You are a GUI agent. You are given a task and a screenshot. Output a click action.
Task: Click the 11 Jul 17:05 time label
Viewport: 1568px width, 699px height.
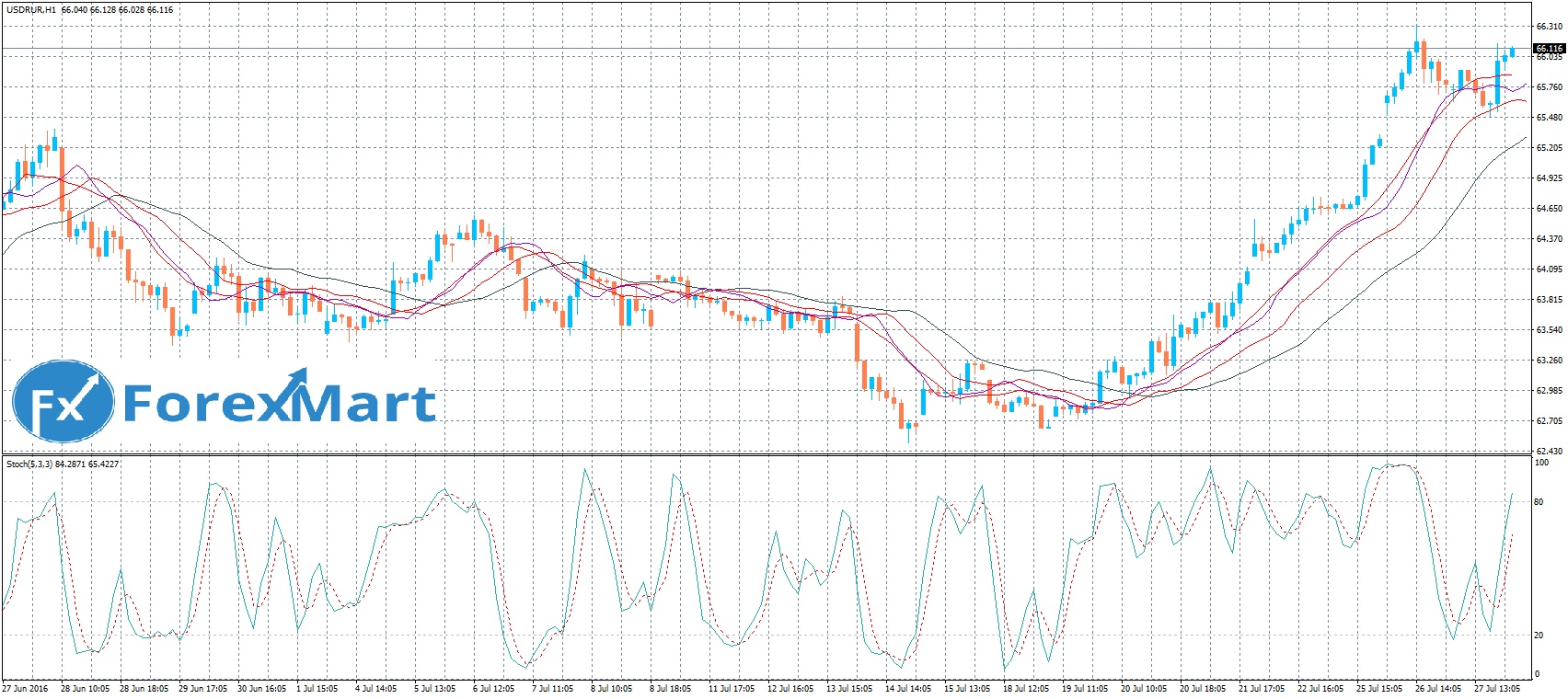coord(732,688)
